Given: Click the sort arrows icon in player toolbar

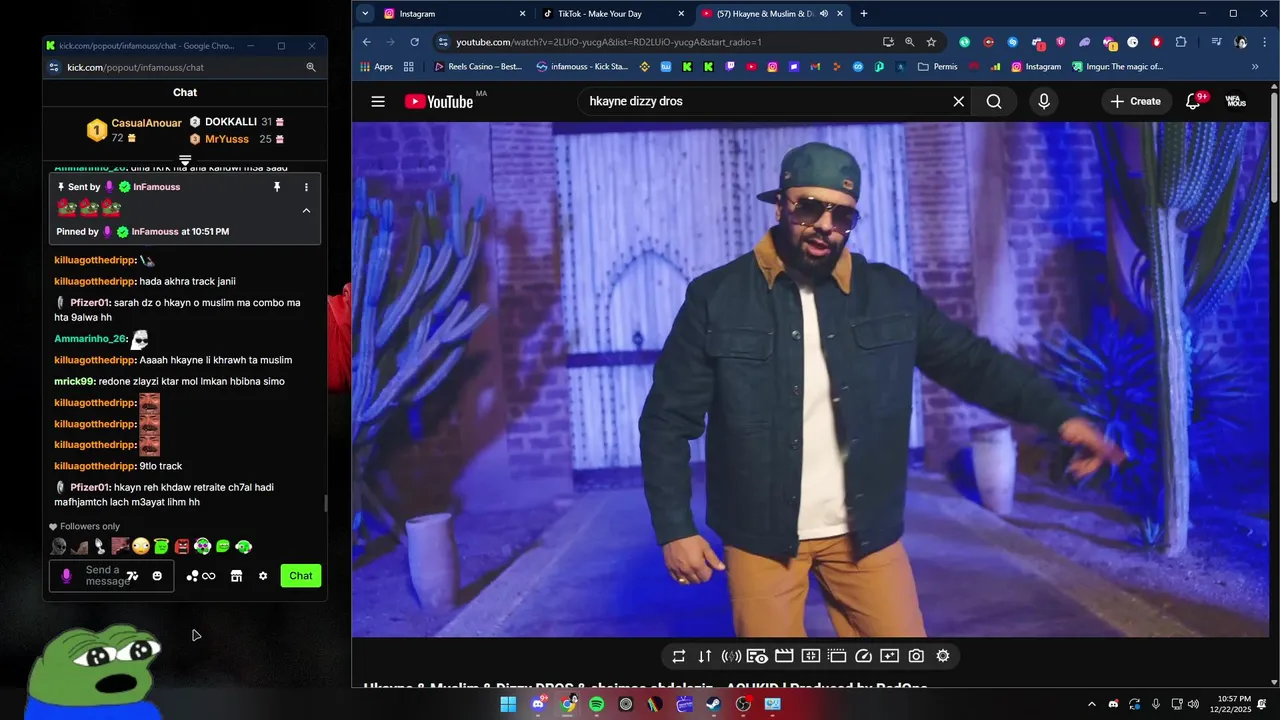Looking at the screenshot, I should [x=705, y=656].
